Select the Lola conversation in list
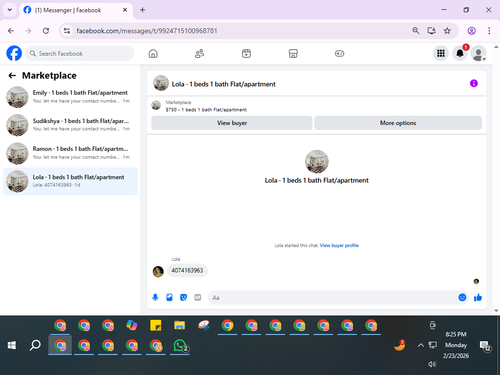This screenshot has width=500, height=375. coord(70,181)
